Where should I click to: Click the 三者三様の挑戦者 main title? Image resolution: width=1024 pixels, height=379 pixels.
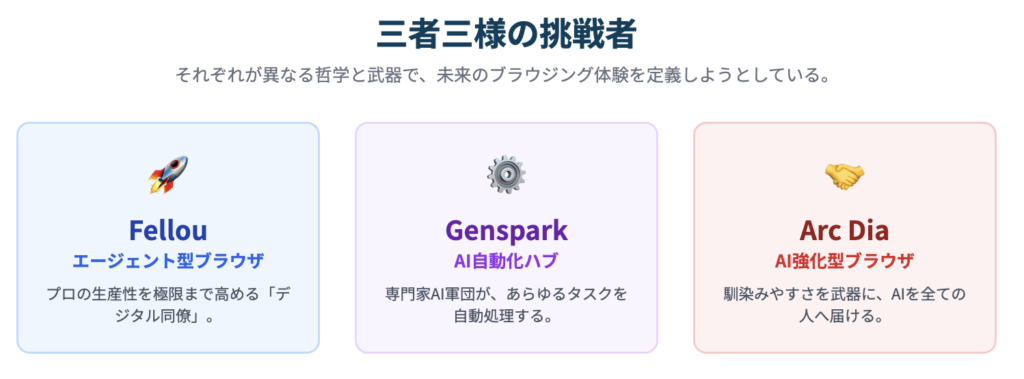tap(505, 34)
